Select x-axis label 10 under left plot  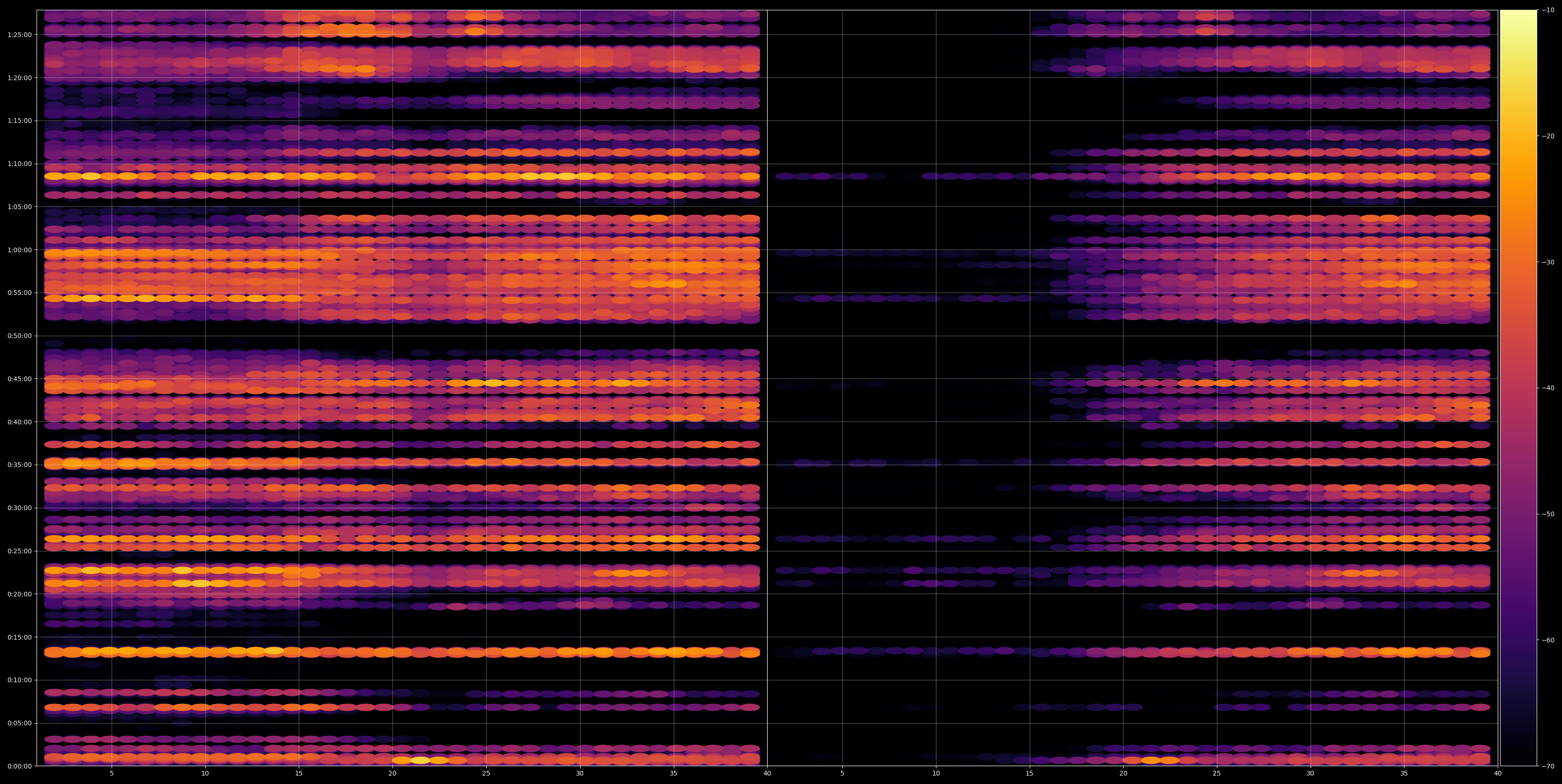(205, 774)
